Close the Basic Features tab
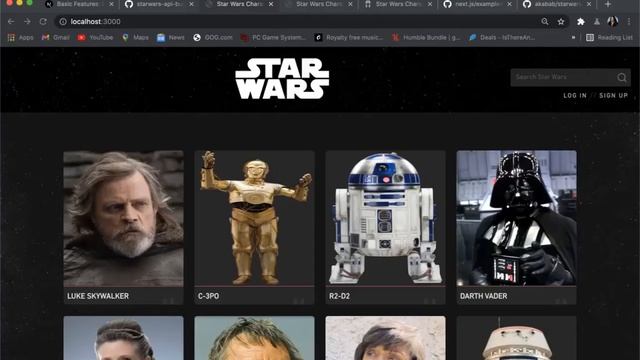640x360 pixels. [x=111, y=4]
